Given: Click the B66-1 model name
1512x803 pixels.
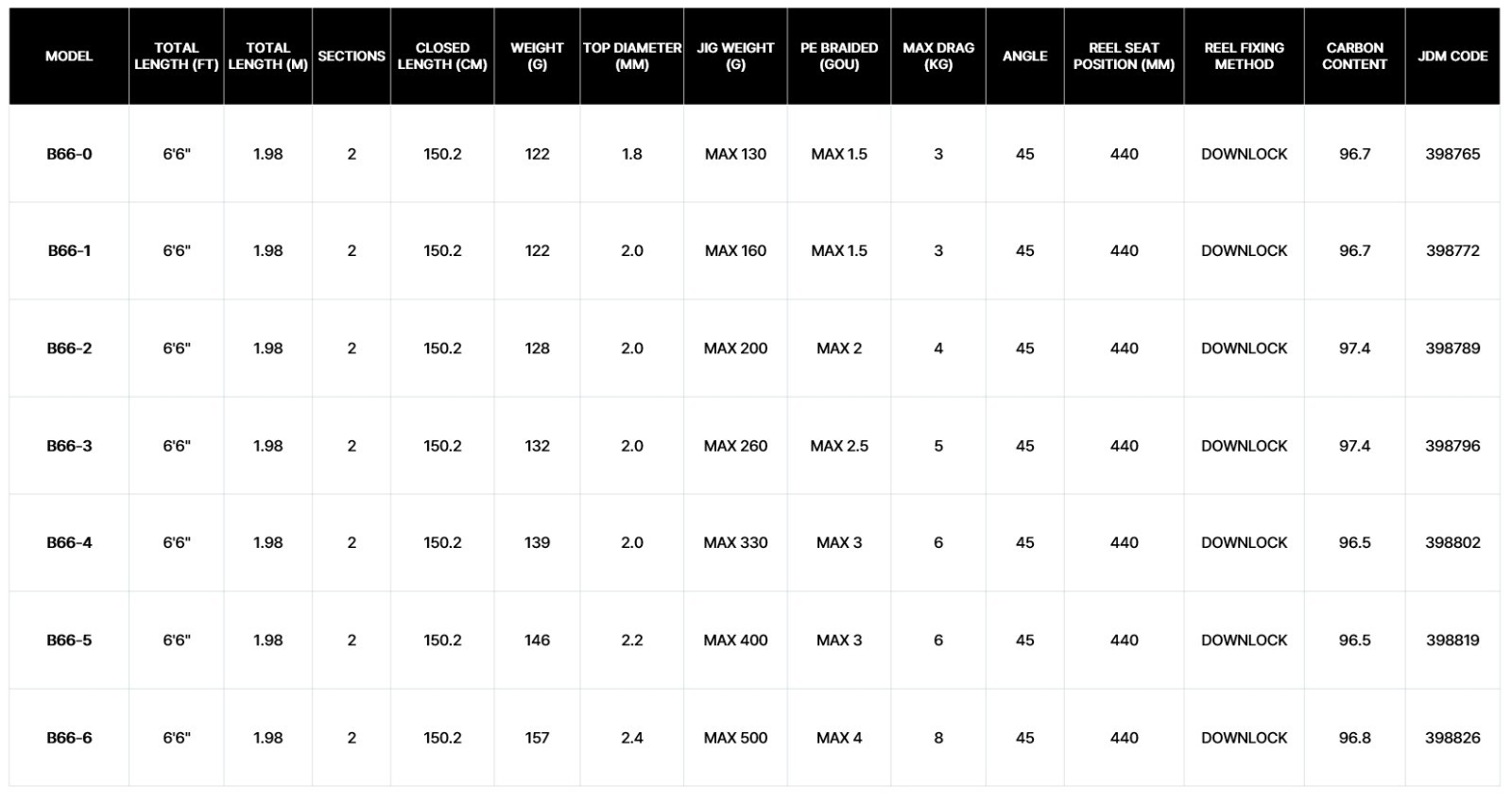Looking at the screenshot, I should [69, 251].
